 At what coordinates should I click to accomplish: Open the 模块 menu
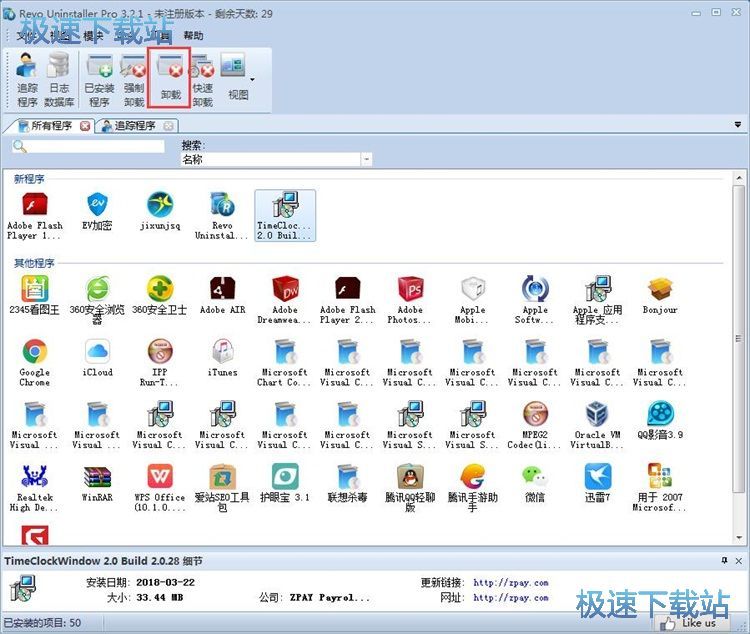(x=93, y=35)
